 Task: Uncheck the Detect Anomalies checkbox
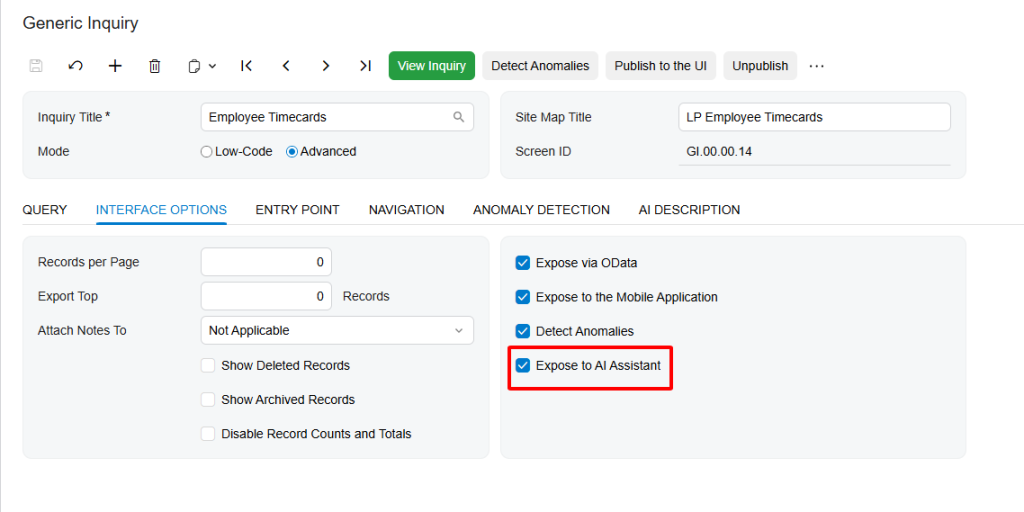[522, 331]
